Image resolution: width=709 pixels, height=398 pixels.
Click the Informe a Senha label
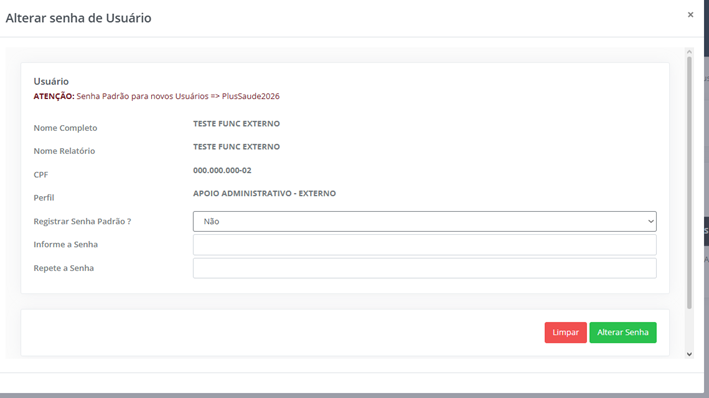pos(66,244)
